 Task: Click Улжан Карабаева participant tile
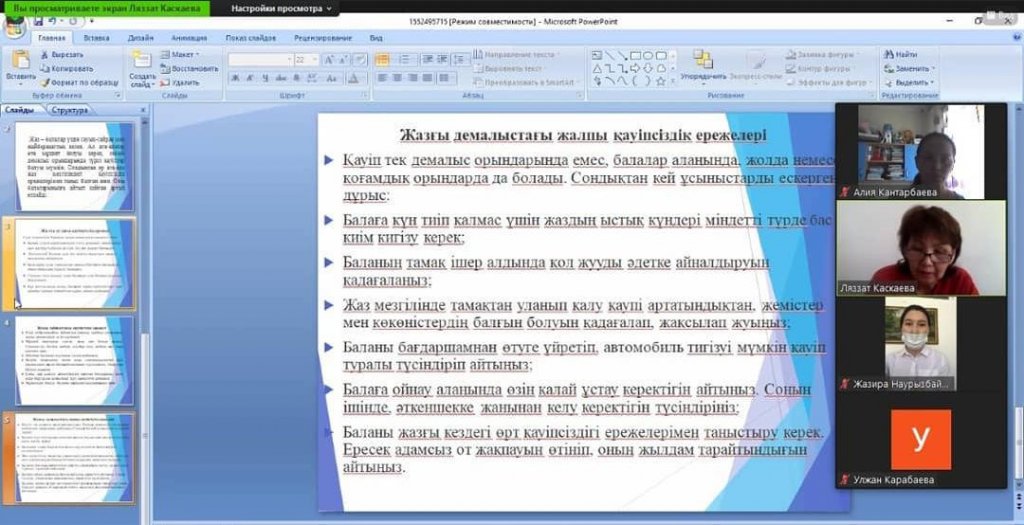(921, 441)
